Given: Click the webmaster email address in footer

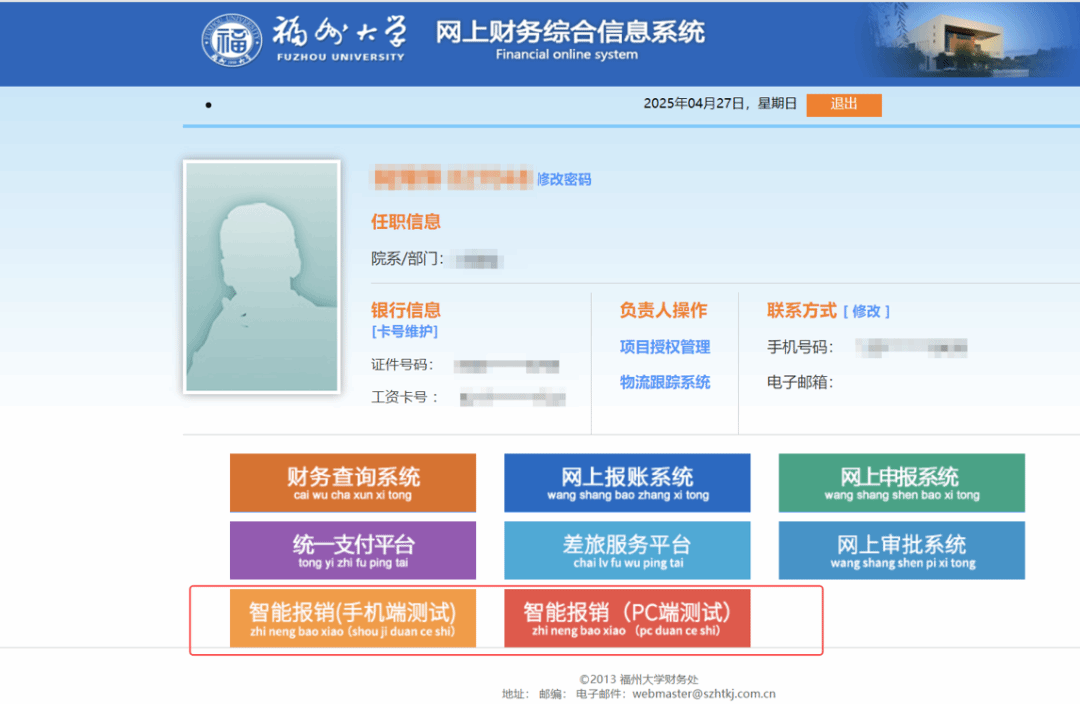Looking at the screenshot, I should 704,693.
